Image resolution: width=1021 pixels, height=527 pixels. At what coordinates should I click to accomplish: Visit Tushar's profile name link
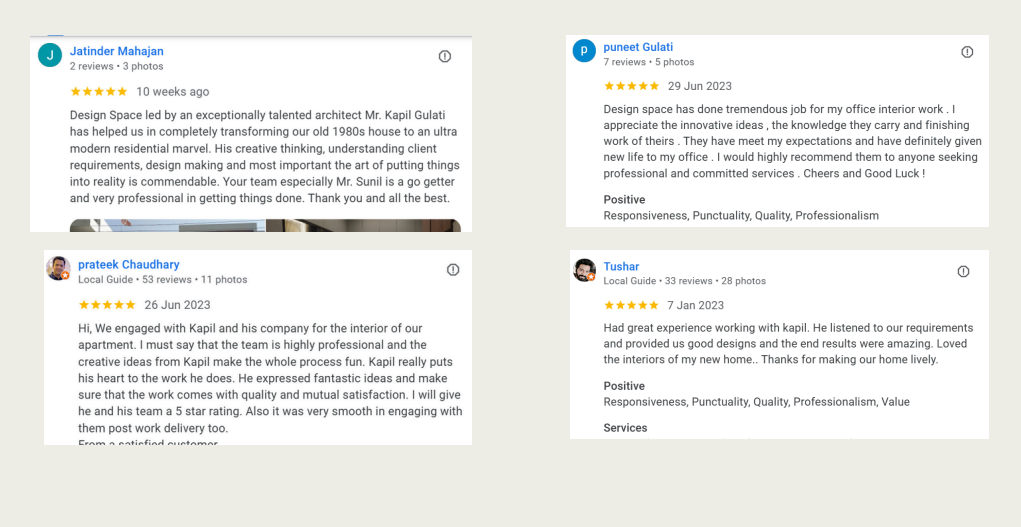click(621, 267)
